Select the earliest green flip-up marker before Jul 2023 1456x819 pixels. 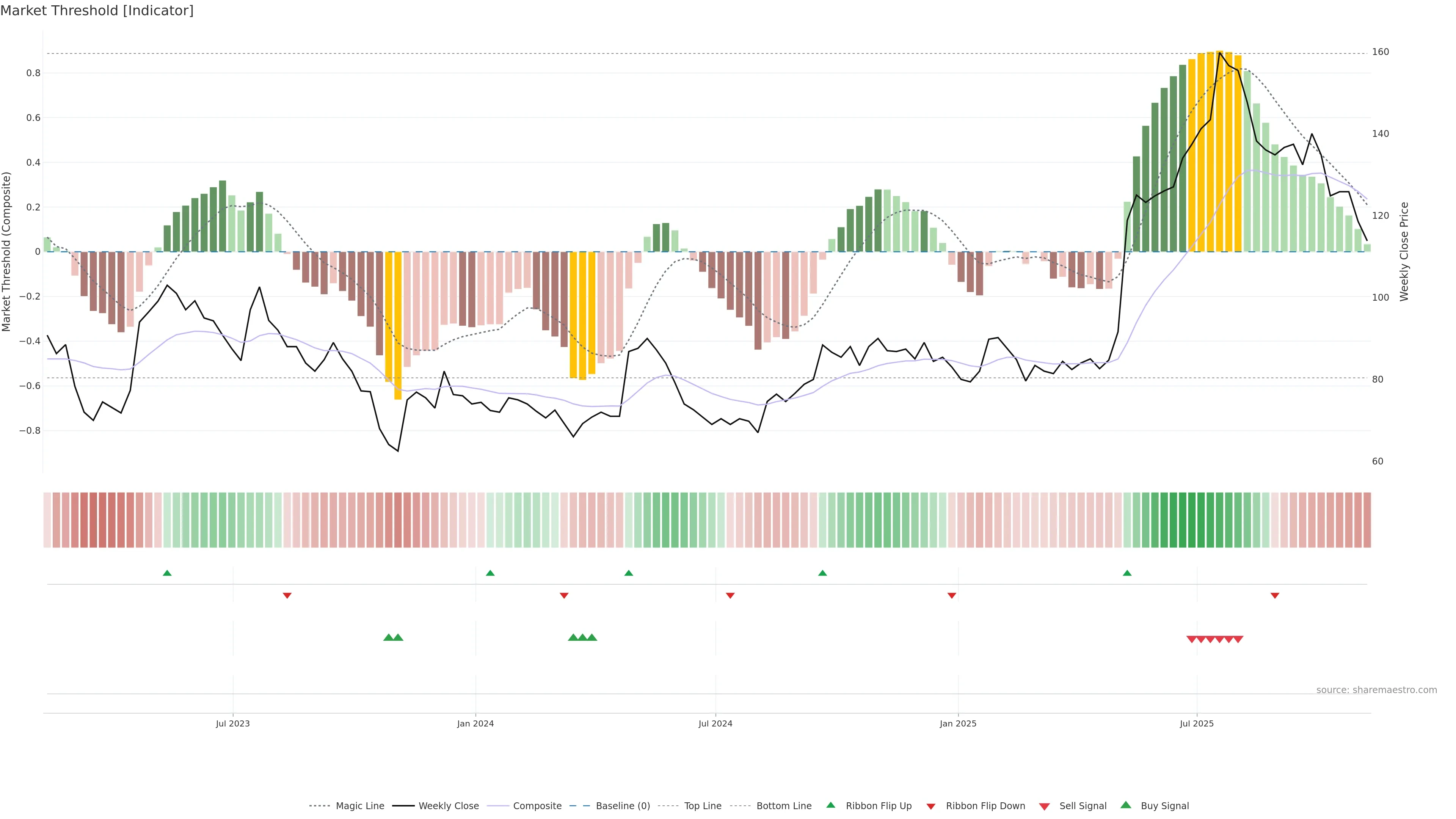pos(167,573)
